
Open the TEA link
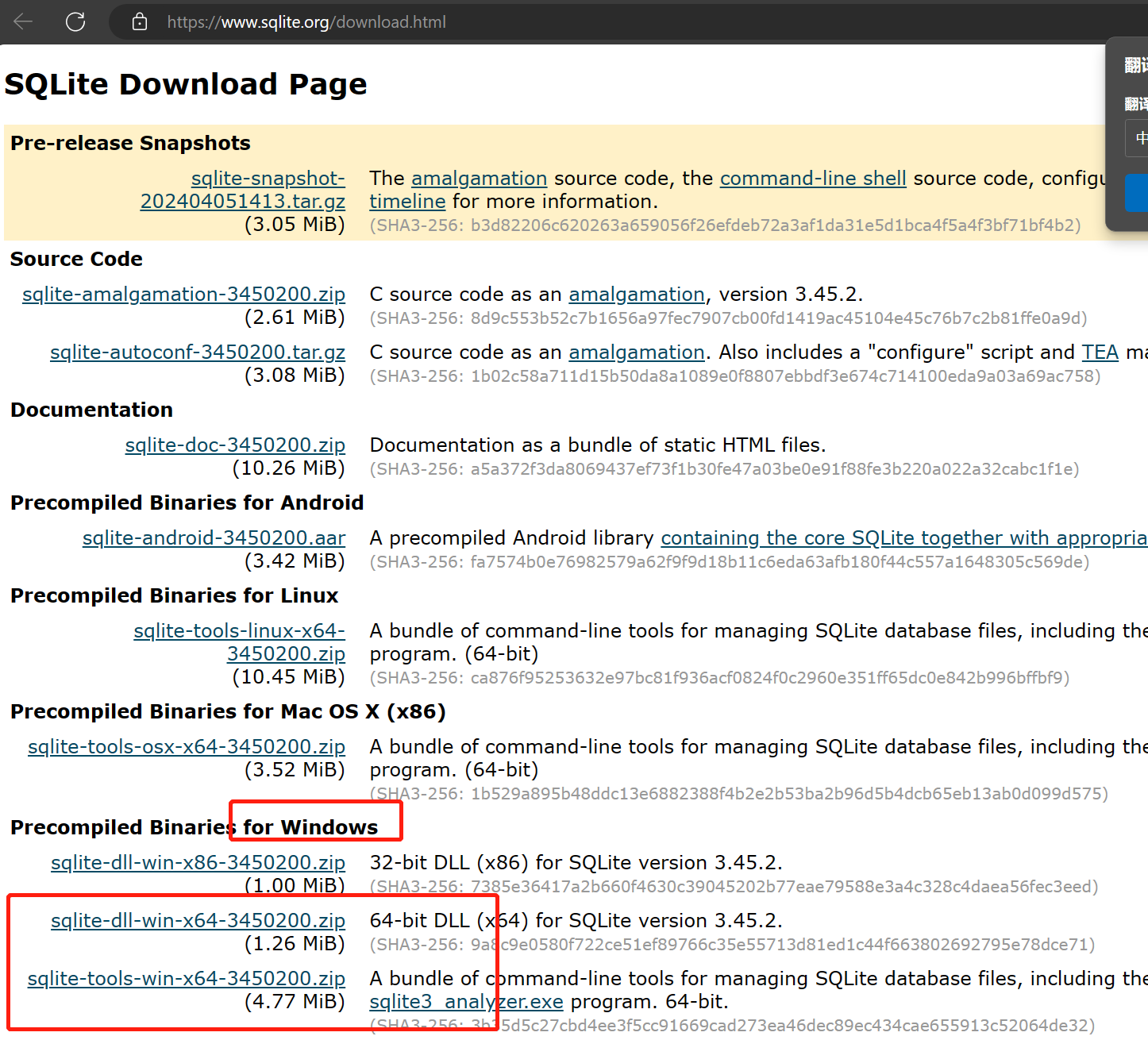[1100, 352]
